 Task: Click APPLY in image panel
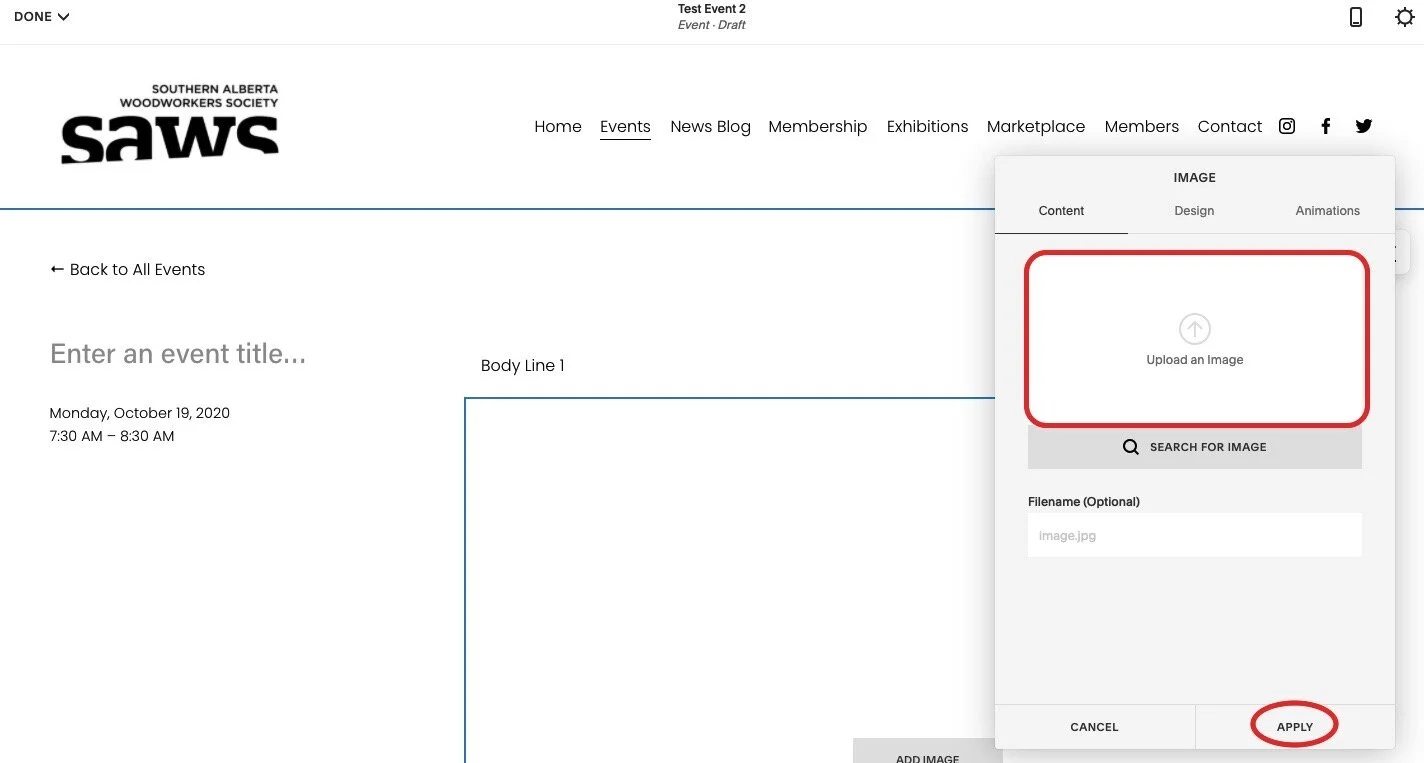[1295, 727]
